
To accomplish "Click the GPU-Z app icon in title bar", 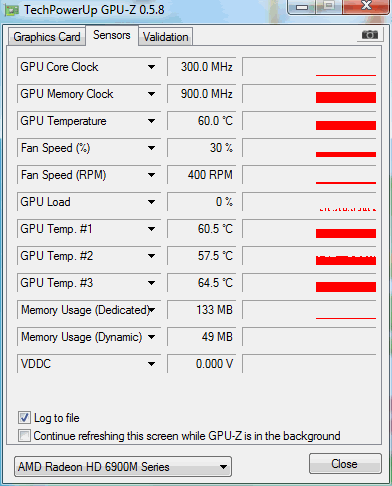I will pos(12,10).
